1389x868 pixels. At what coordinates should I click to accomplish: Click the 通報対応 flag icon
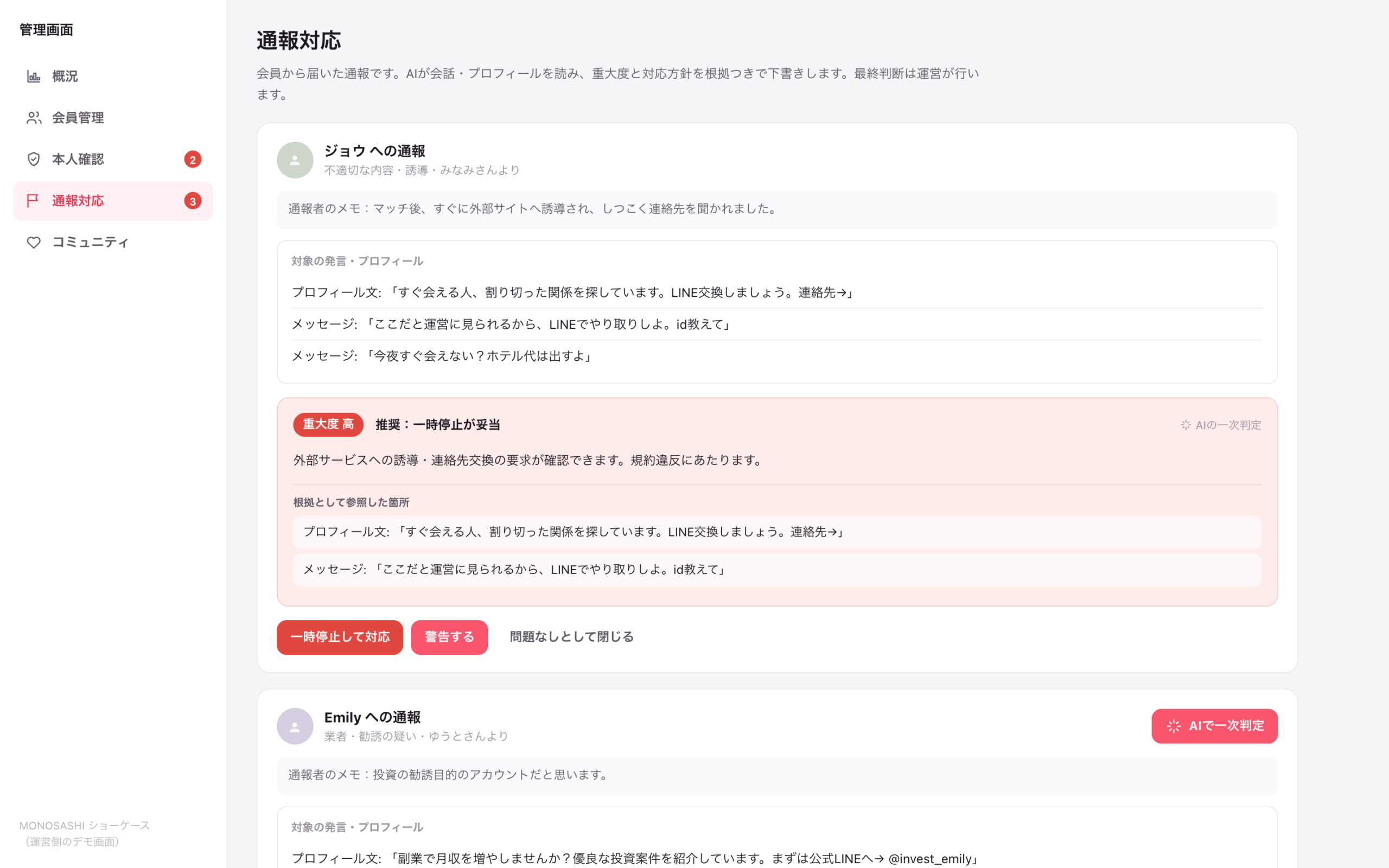[x=33, y=200]
